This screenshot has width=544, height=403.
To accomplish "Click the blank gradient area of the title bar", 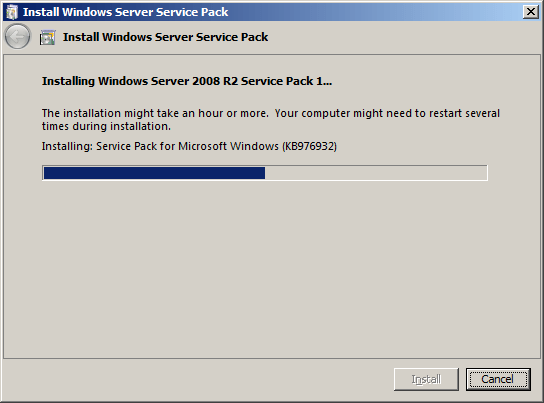I will 375,12.
